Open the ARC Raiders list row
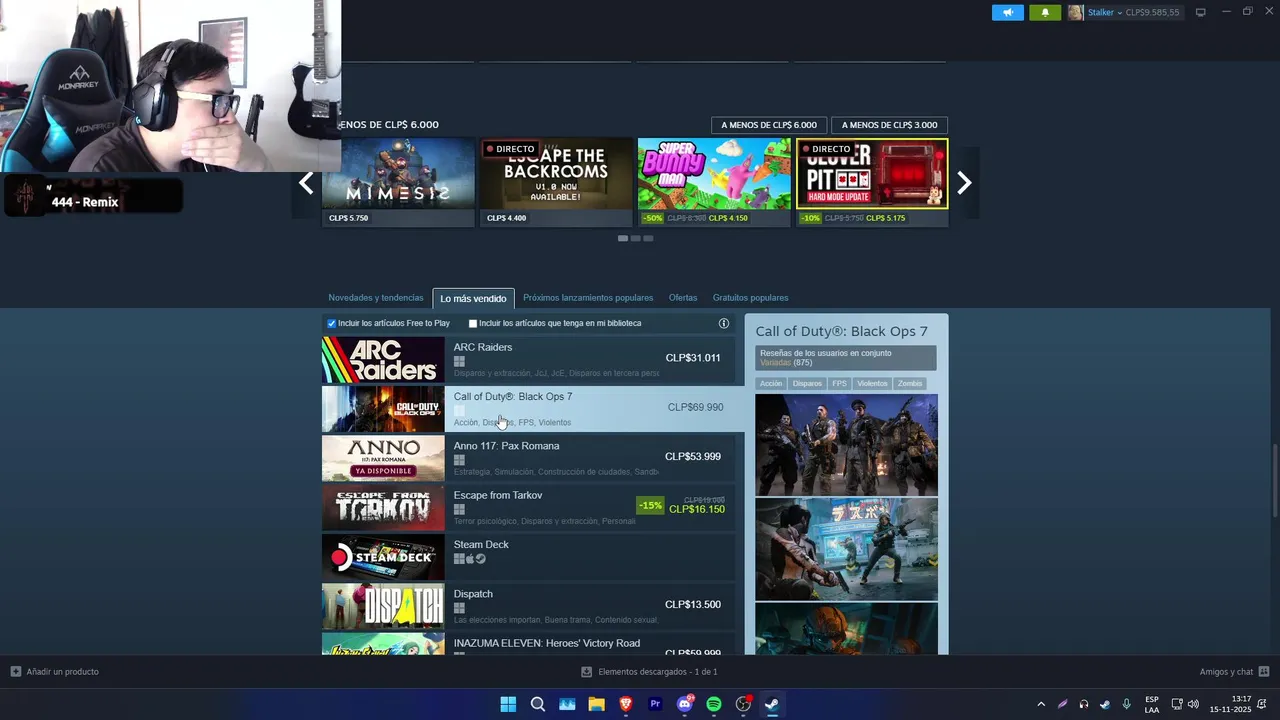This screenshot has height=720, width=1280. pyautogui.click(x=528, y=360)
